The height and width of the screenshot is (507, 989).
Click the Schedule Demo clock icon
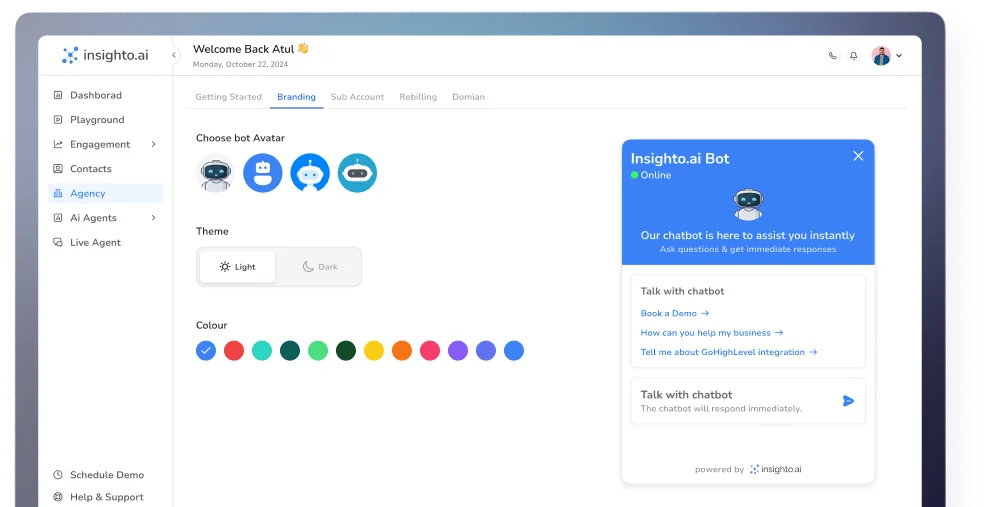[x=58, y=475]
